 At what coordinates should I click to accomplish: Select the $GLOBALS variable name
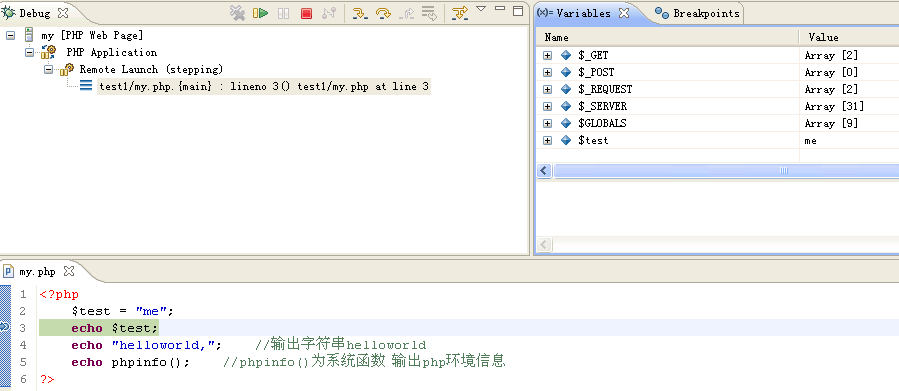tap(602, 123)
